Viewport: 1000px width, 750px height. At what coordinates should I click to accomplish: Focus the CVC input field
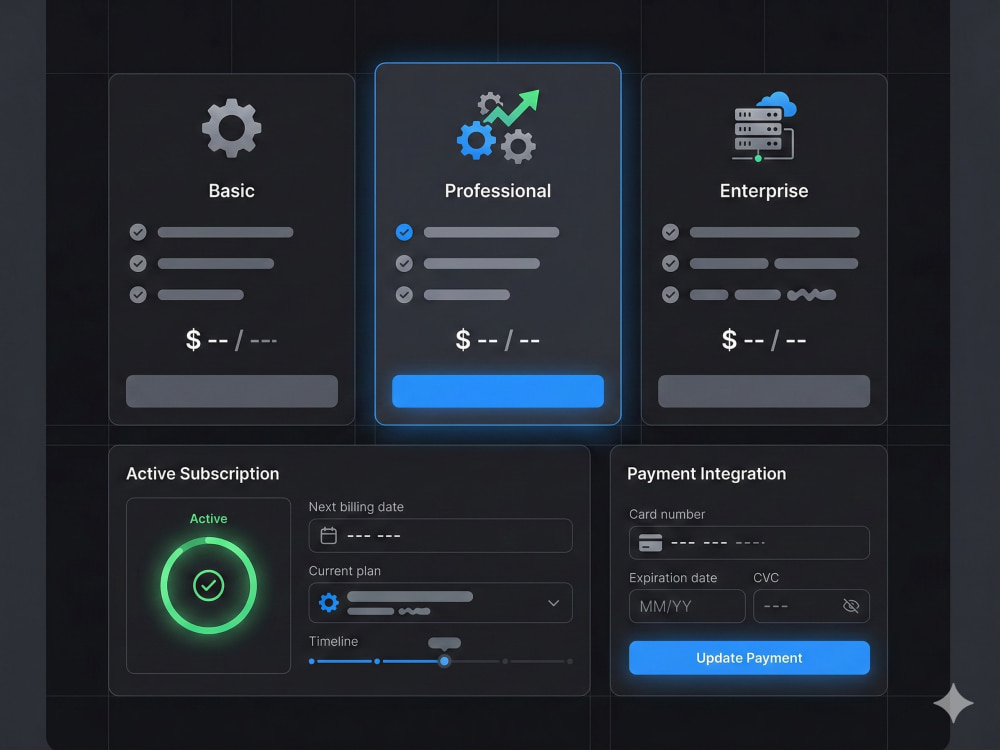click(x=811, y=606)
